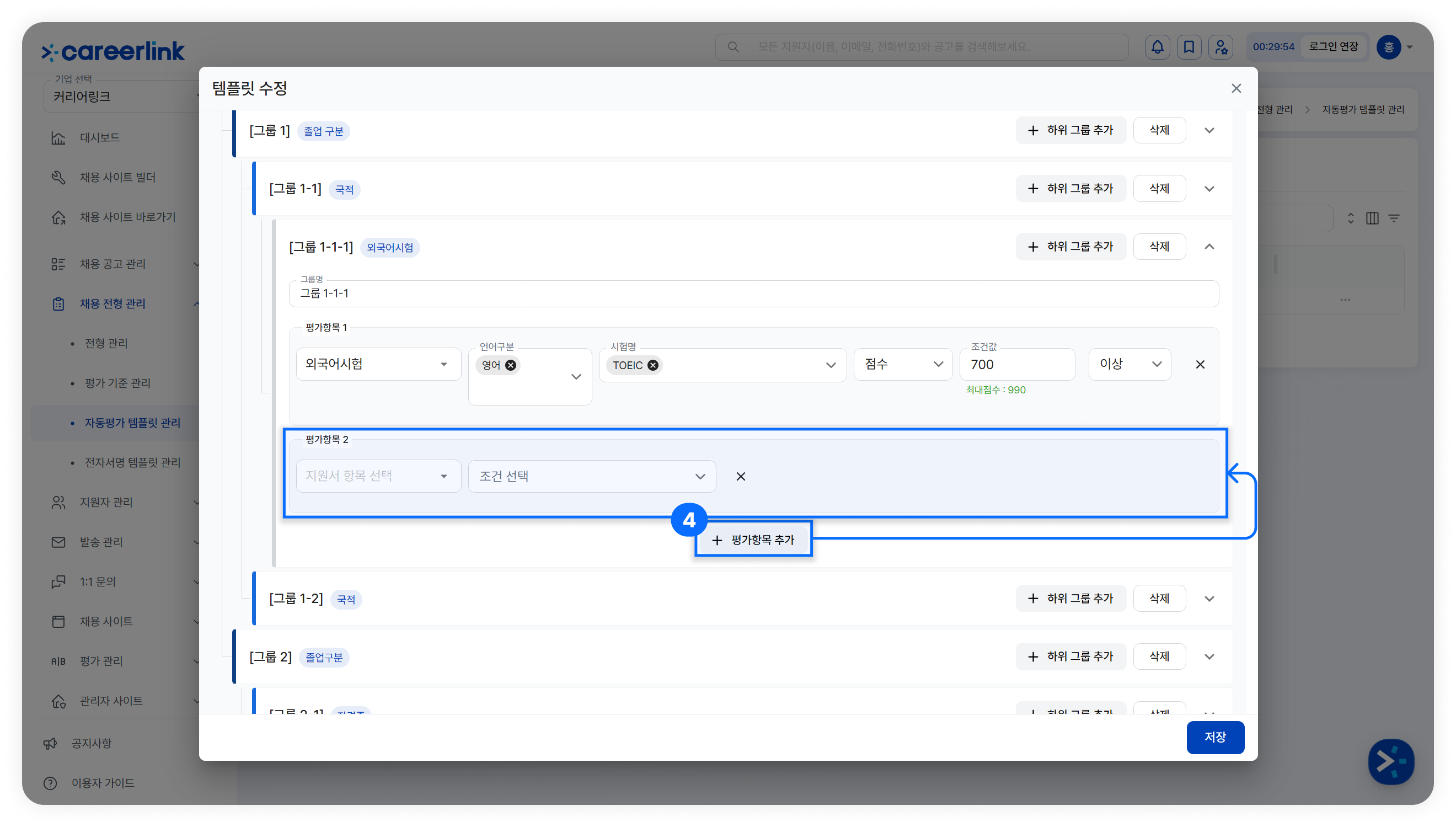
Task: Open the 기업 선택 company dropdown
Action: coord(121,97)
